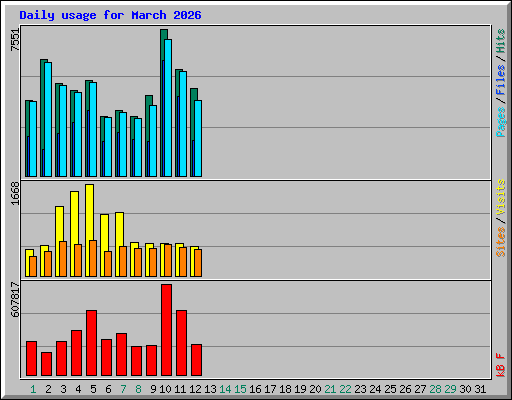The width and height of the screenshot is (512, 400).
Task: Click day 3 on the date axis
Action: click(63, 389)
